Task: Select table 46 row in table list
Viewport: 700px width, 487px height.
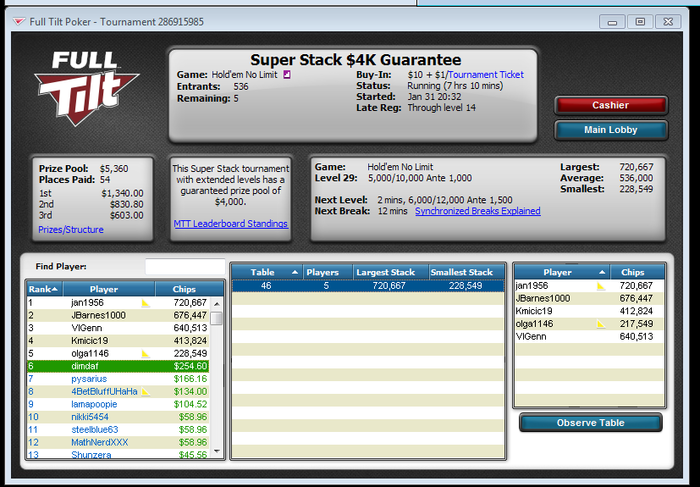Action: click(368, 286)
